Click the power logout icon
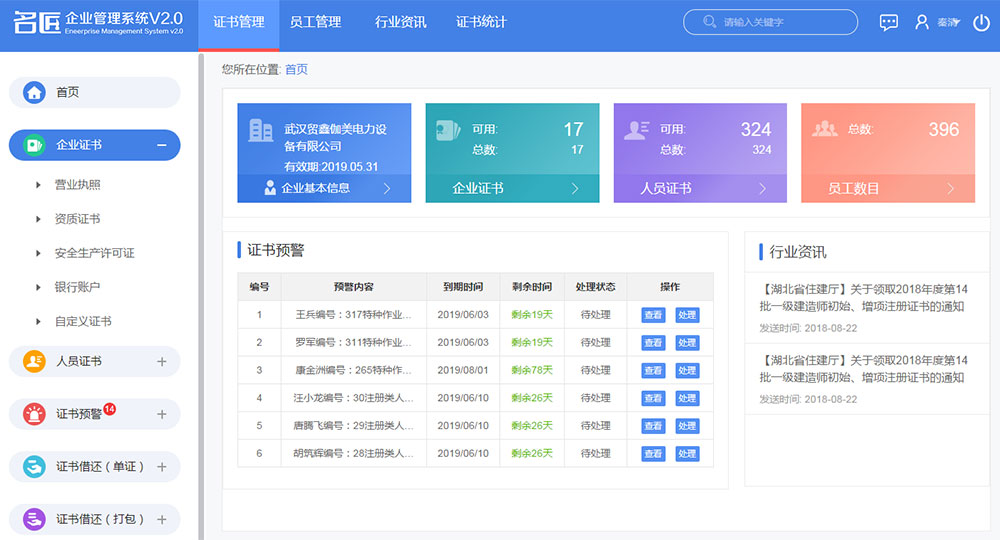 tap(981, 22)
